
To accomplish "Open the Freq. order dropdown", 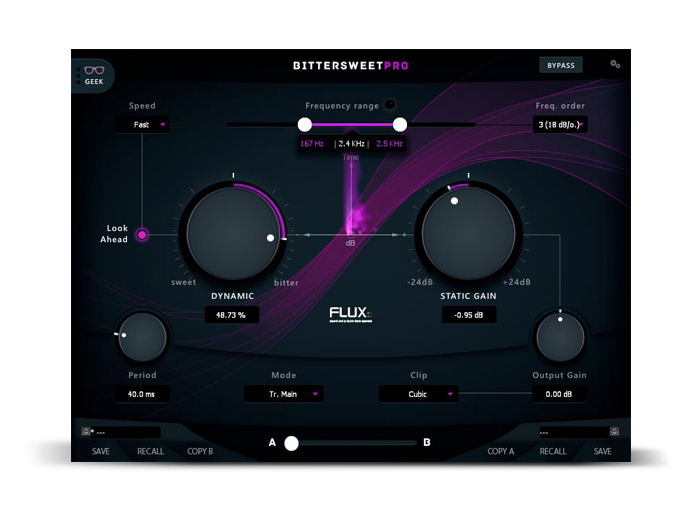I will [x=560, y=125].
